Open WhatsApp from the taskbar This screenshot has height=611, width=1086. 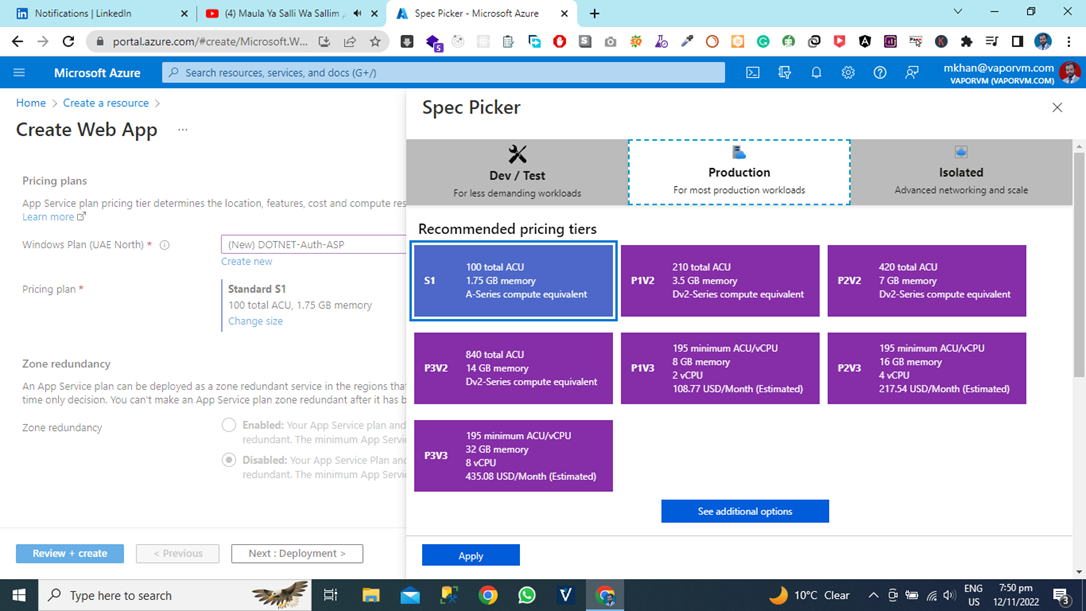527,595
